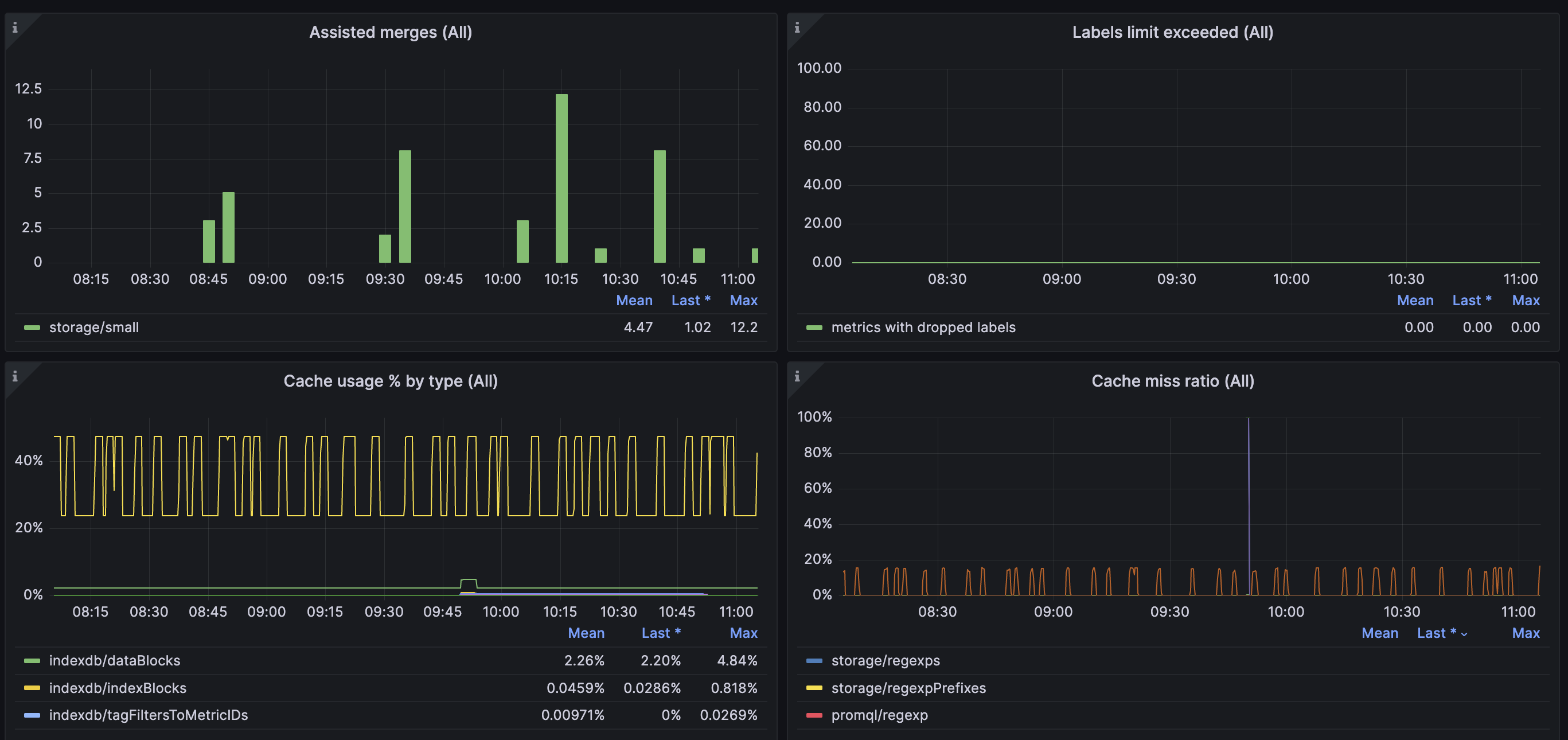Toggle indexdb/tagFiltersToMetricIDs series visibility
Viewport: 1568px width, 740px height.
tap(148, 715)
